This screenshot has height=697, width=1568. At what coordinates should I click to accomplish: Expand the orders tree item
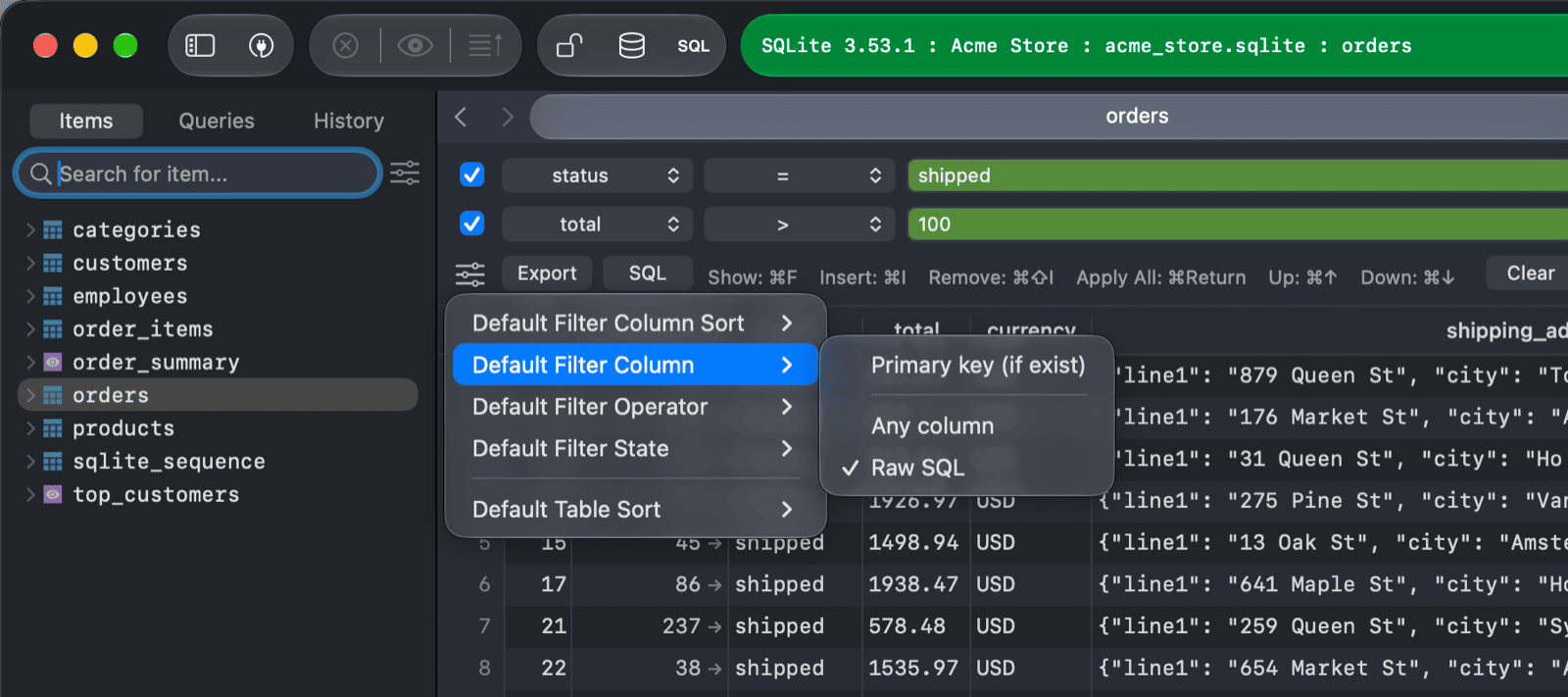[x=30, y=395]
